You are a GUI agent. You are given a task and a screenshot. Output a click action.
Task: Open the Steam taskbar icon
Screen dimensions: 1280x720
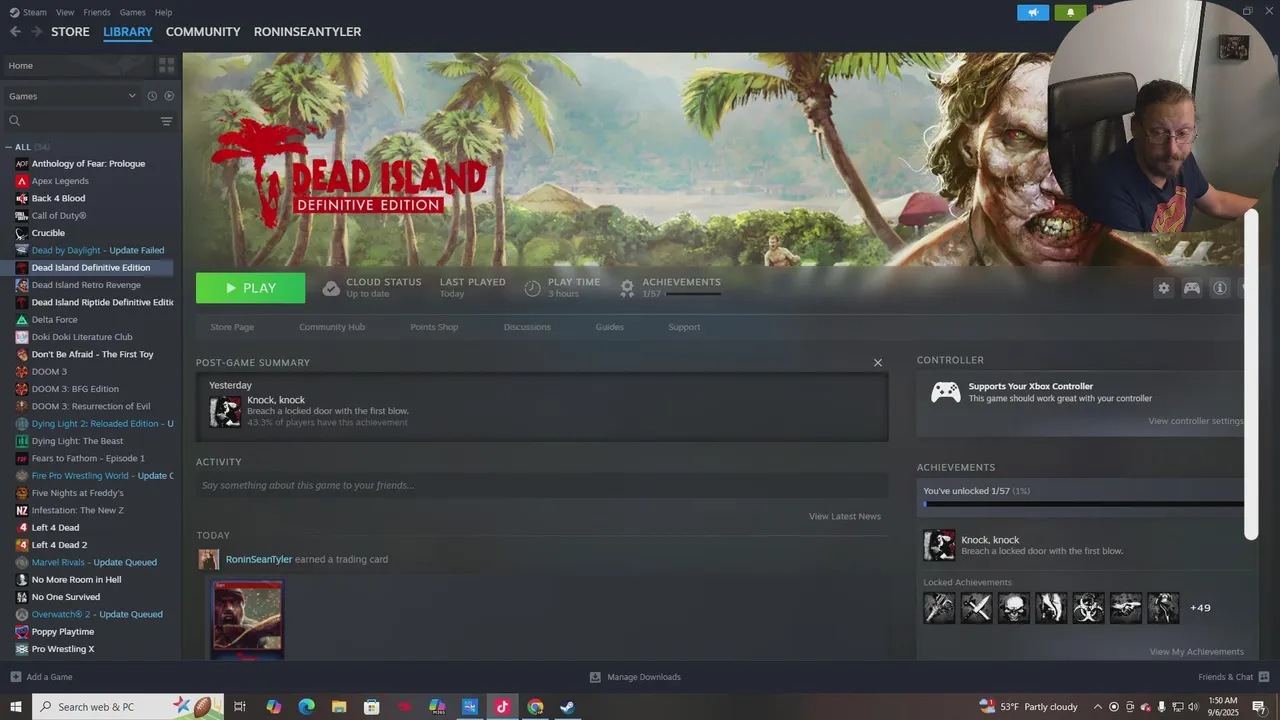[567, 707]
